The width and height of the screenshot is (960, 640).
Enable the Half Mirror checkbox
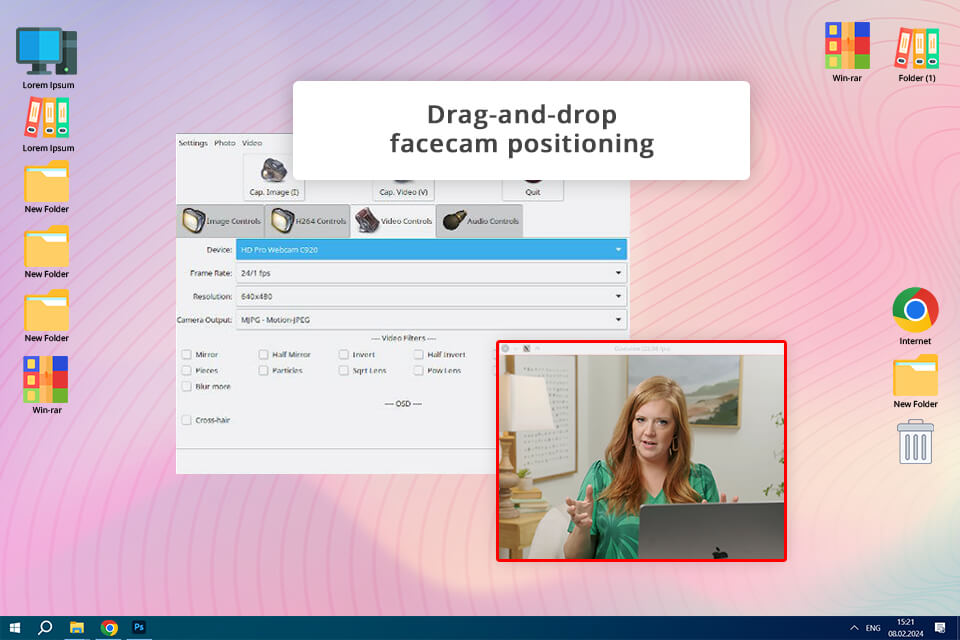tap(263, 355)
